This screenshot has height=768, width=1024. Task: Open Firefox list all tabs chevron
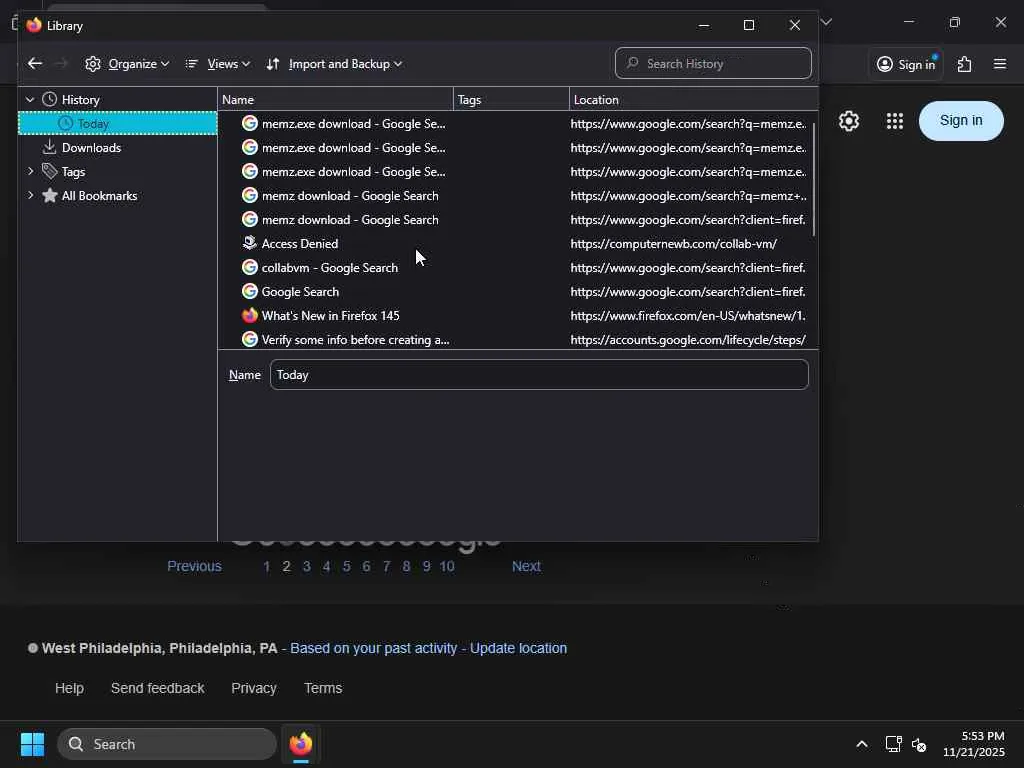[826, 22]
